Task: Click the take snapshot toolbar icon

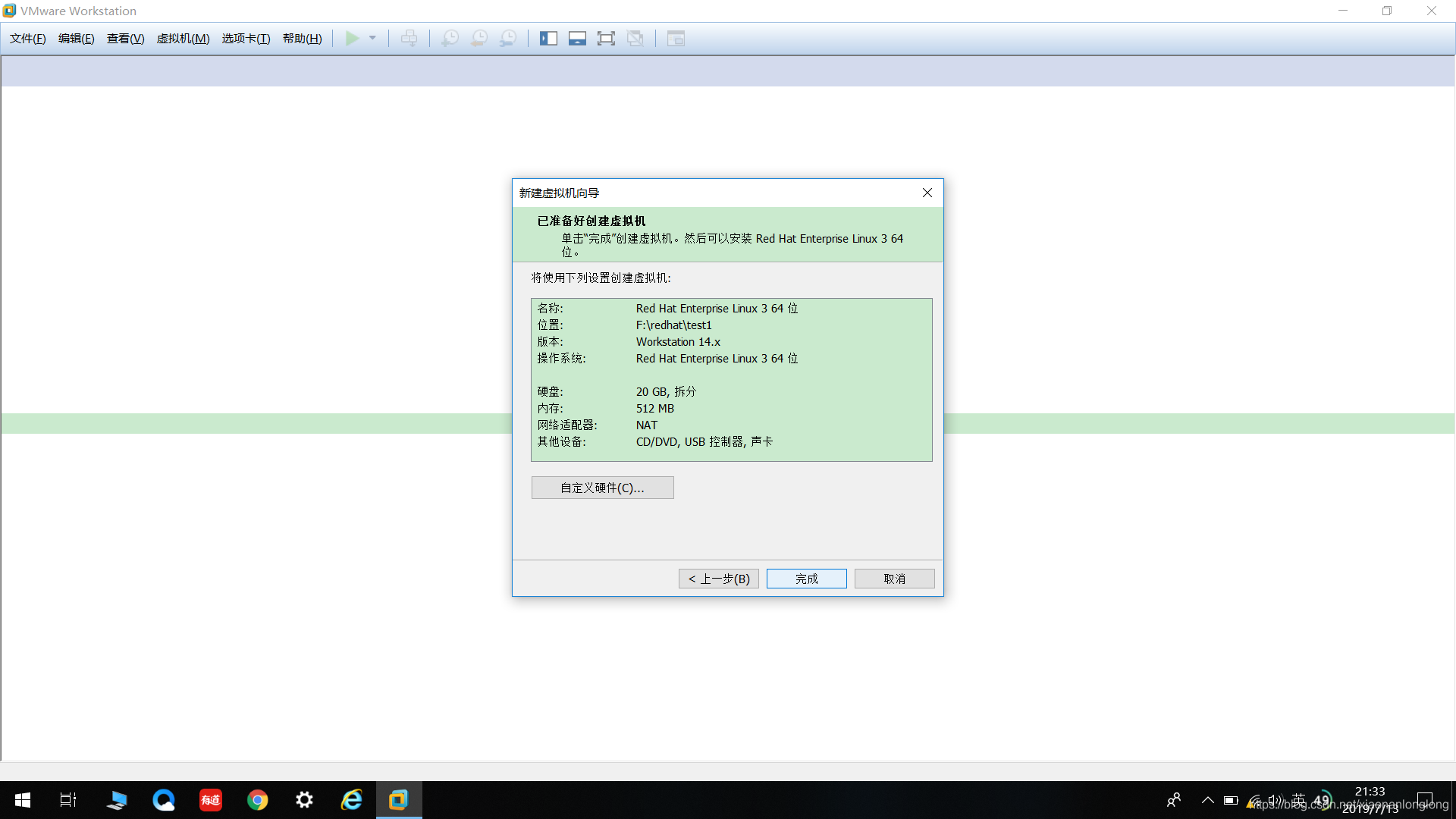Action: 450,38
